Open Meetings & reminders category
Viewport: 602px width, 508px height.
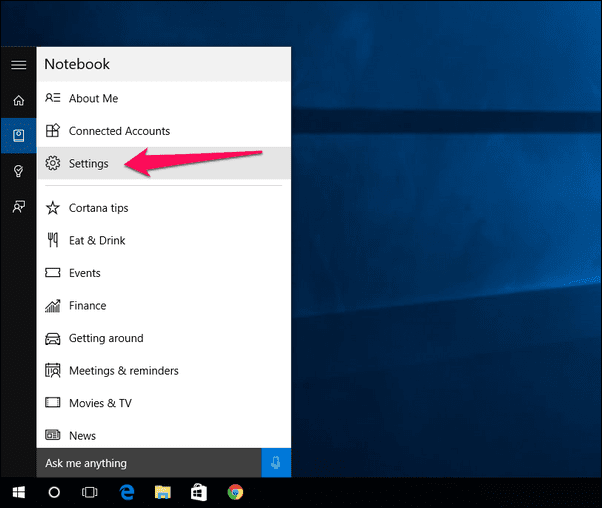tap(164, 371)
